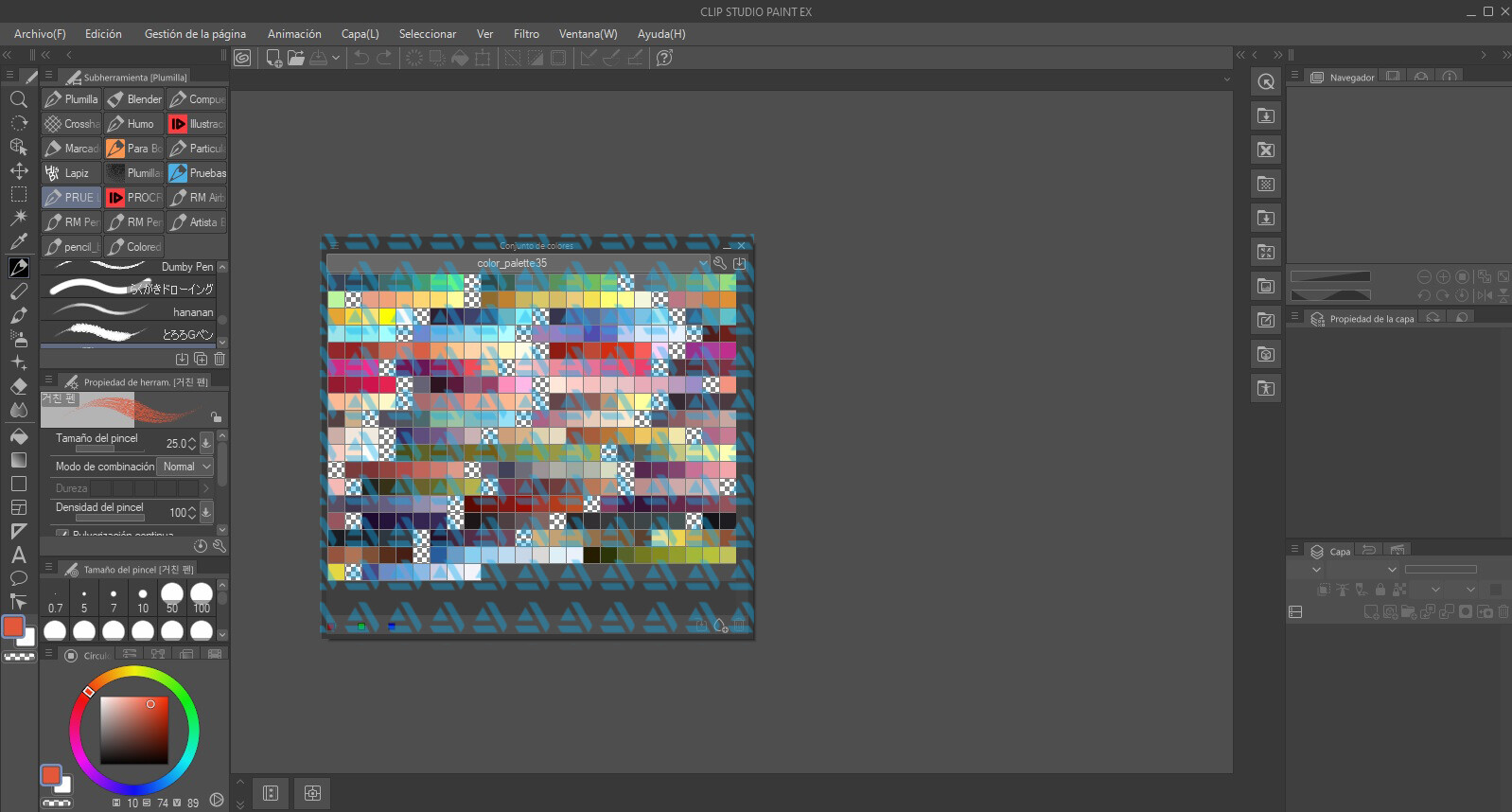Open Gestión de la página menu

(195, 34)
